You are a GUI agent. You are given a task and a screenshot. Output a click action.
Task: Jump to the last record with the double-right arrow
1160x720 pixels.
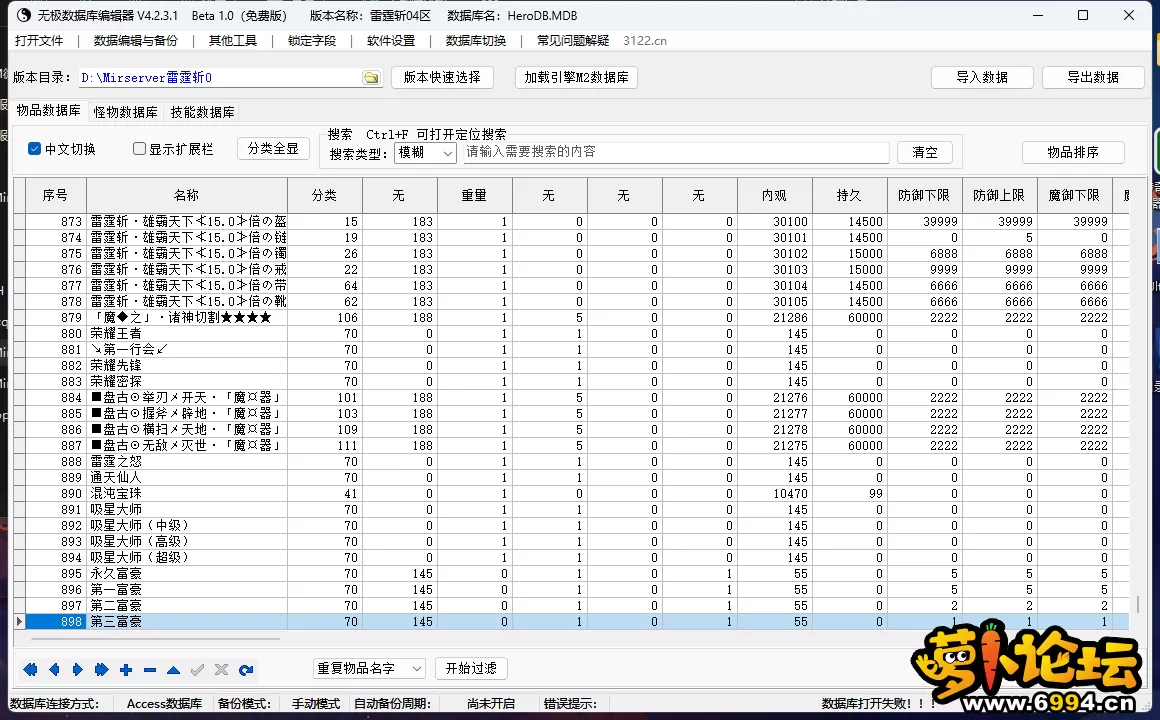tap(101, 670)
